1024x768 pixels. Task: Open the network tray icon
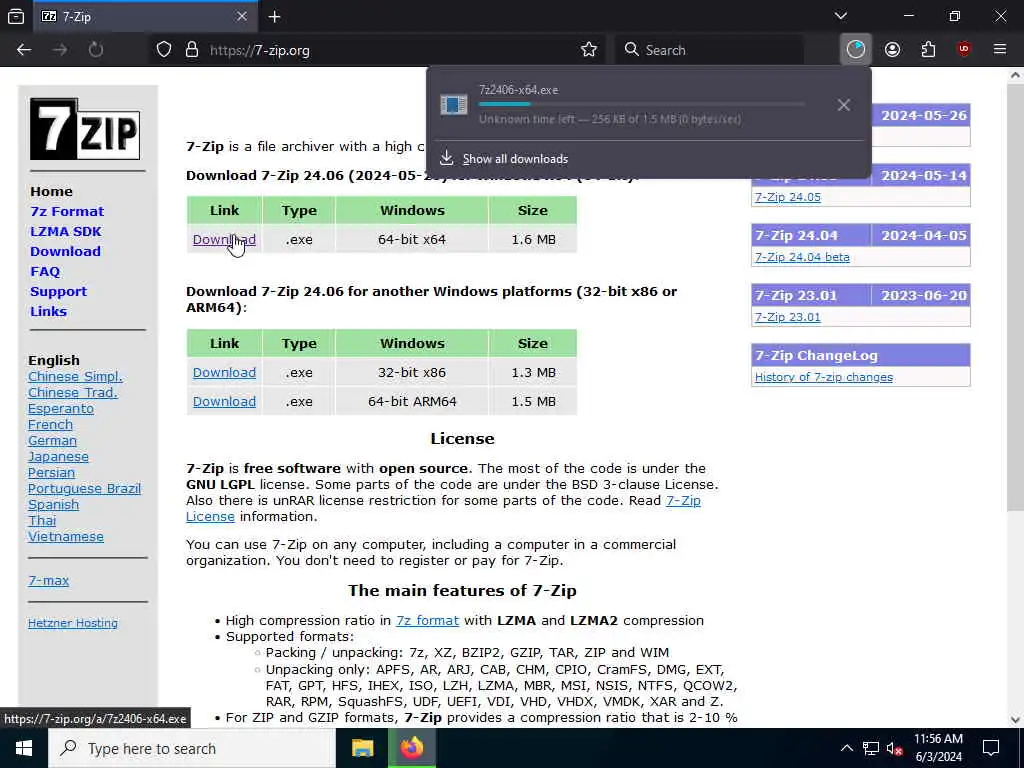click(x=871, y=748)
